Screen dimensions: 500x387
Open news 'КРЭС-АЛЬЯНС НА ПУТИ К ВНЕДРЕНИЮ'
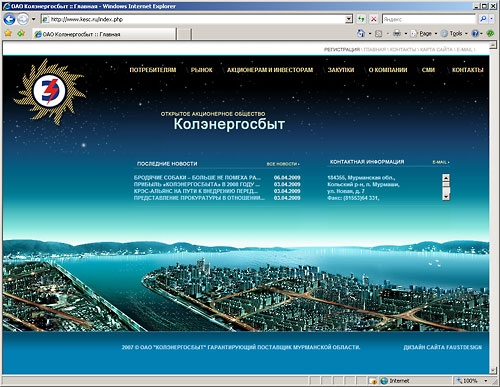(196, 191)
